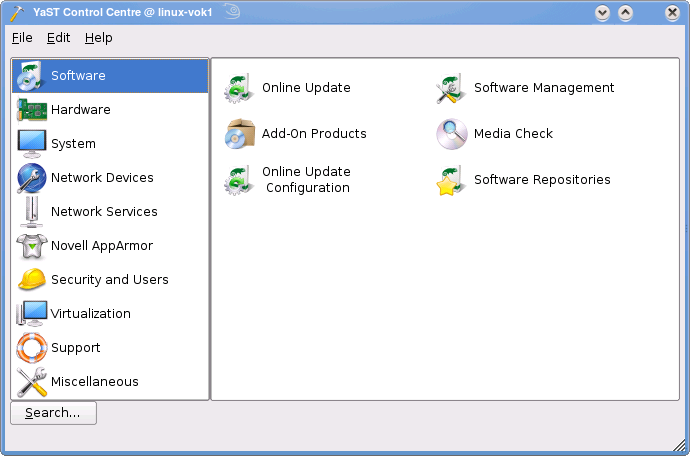The image size is (690, 456).
Task: Click the Software Management label
Action: pyautogui.click(x=544, y=88)
